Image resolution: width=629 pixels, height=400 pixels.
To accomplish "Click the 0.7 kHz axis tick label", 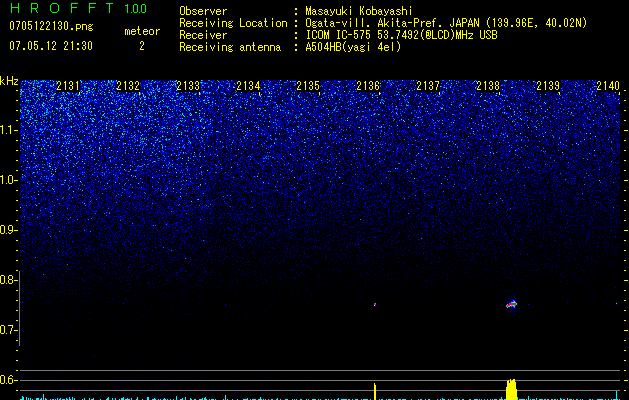I will pos(8,330).
